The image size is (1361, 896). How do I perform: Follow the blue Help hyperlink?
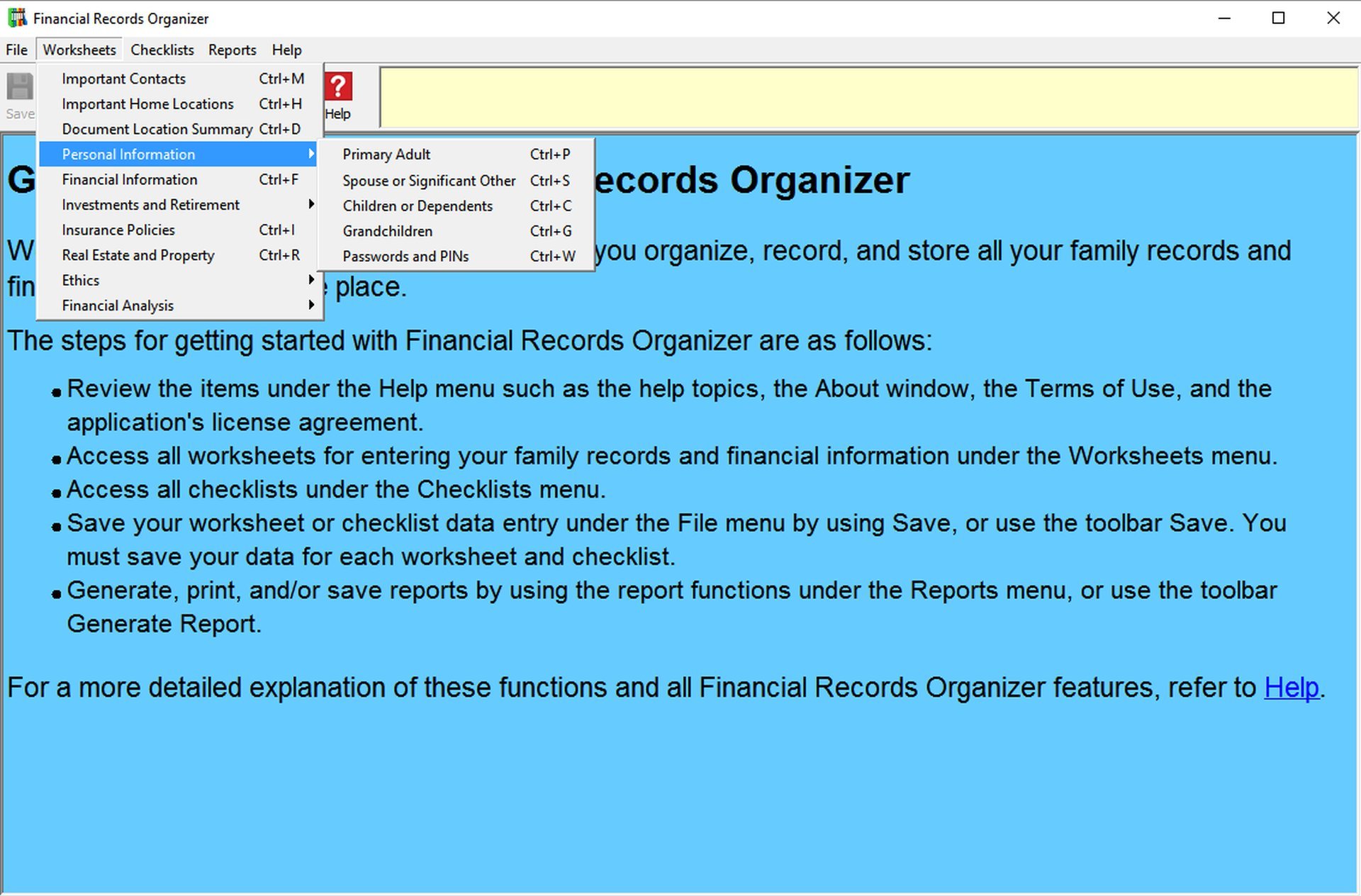(1292, 688)
